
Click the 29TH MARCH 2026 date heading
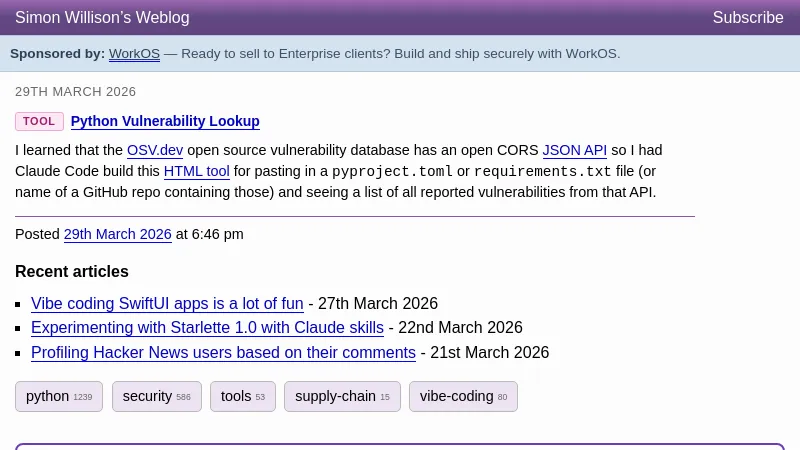coord(75,92)
